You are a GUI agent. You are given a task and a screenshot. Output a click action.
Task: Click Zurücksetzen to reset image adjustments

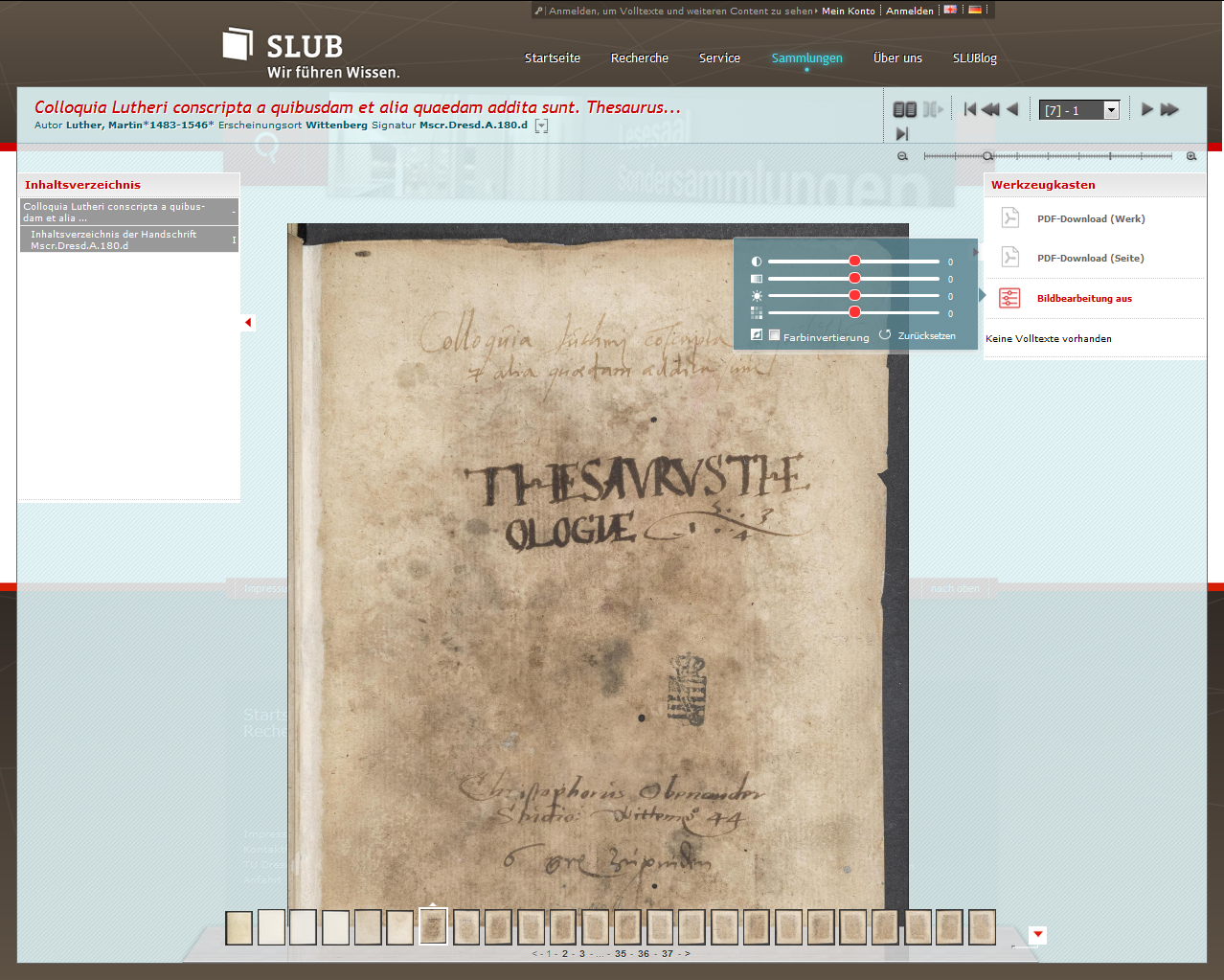(925, 336)
